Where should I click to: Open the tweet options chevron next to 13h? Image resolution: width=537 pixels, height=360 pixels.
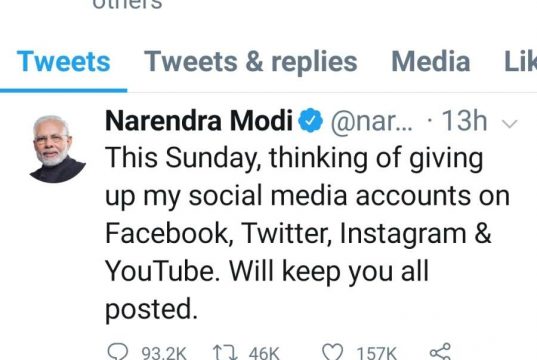[x=510, y=123]
